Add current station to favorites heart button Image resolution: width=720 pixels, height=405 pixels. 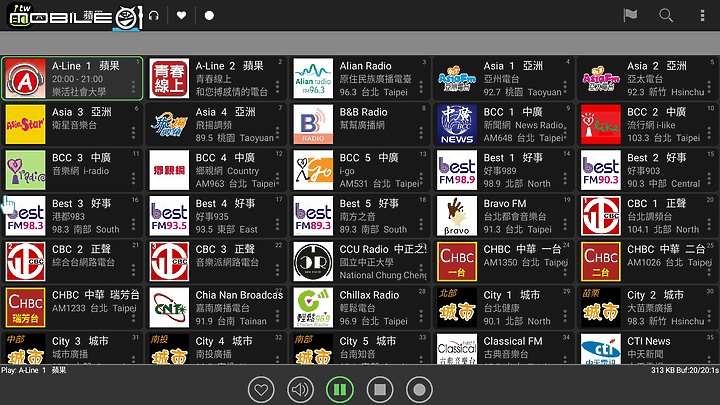point(261,390)
